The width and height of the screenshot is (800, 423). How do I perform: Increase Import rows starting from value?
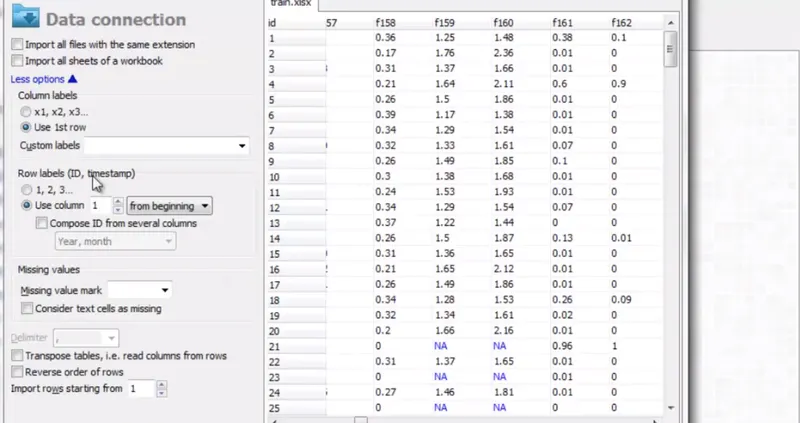[161, 384]
